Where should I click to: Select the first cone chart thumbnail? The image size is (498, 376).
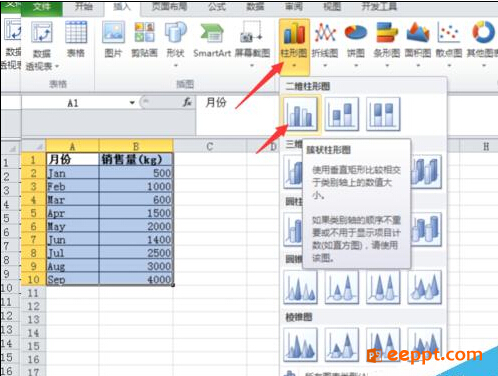[x=300, y=287]
